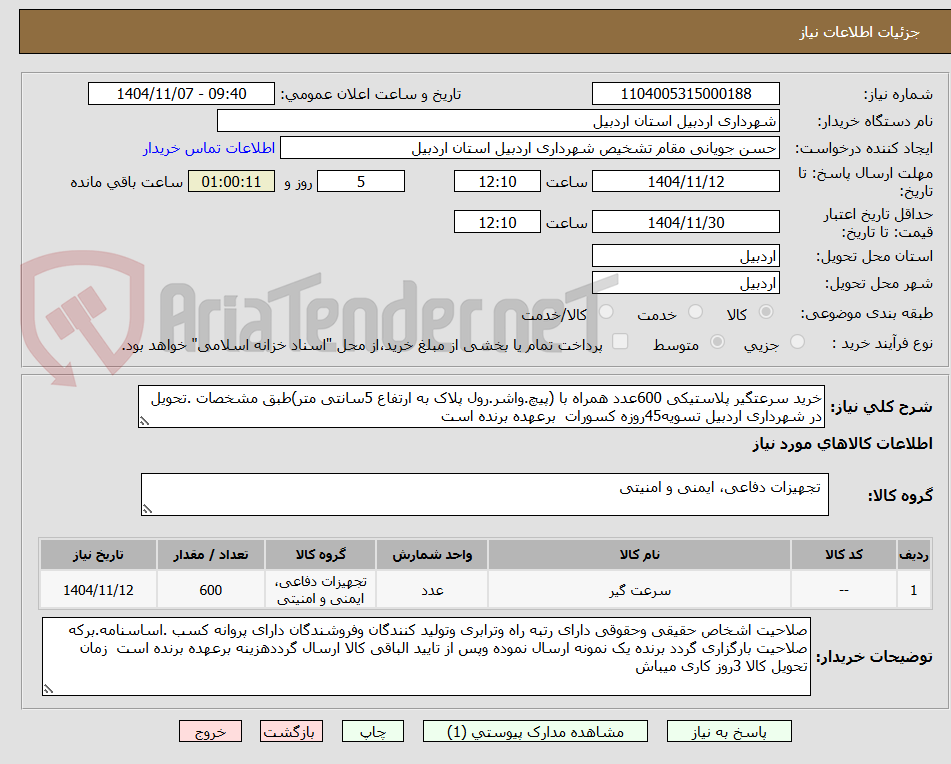Click the ساعت باقی مانده label

[x=127, y=182]
